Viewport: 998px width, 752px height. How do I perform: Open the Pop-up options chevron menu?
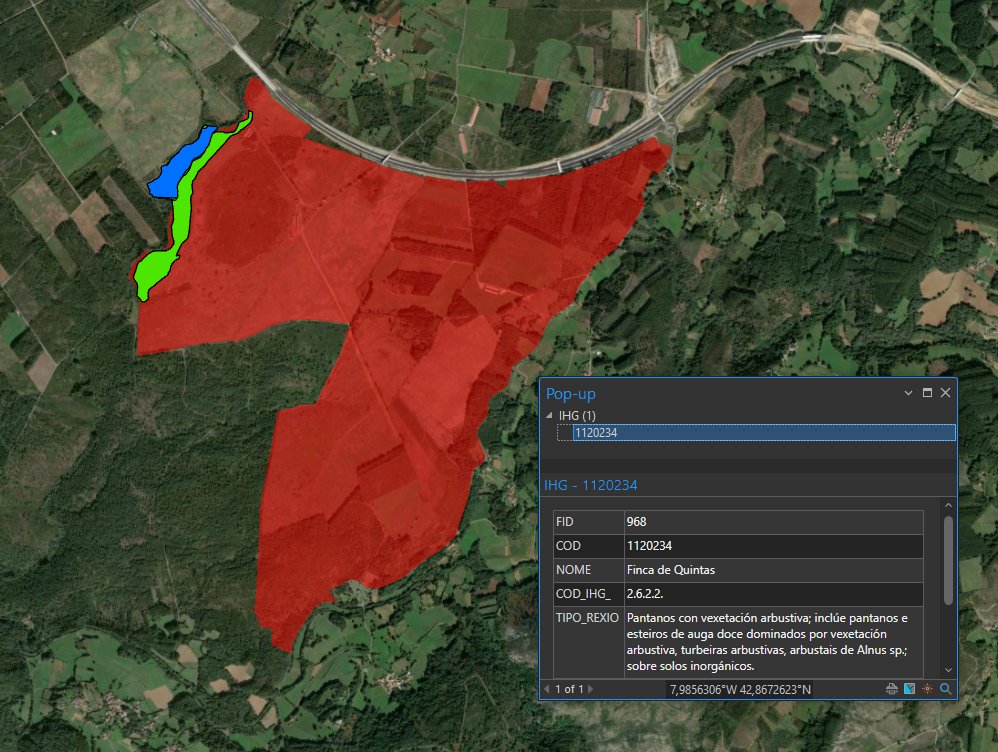(908, 393)
